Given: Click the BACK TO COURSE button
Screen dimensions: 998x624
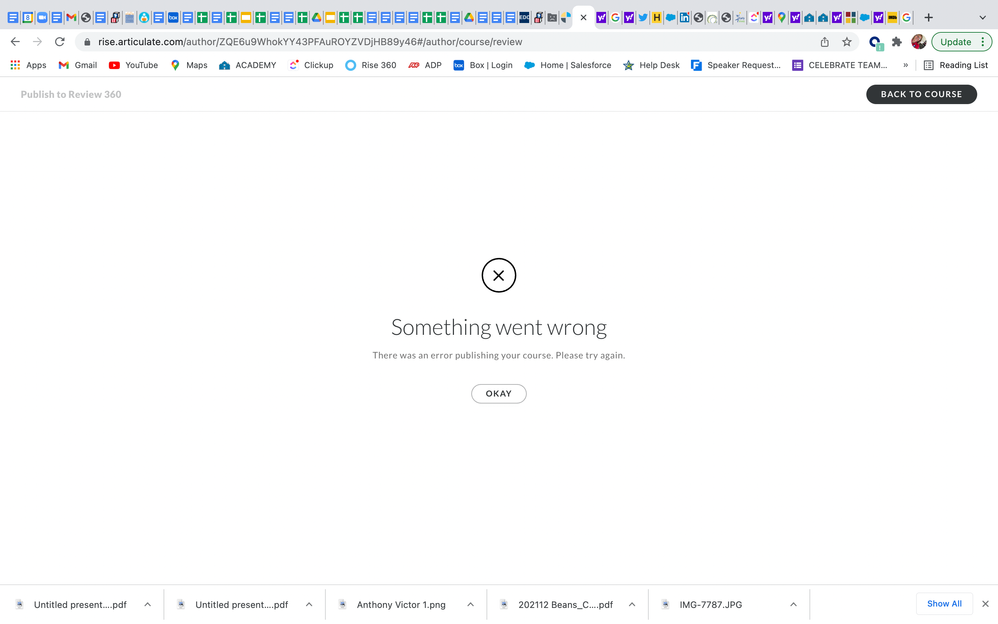Looking at the screenshot, I should coord(921,94).
